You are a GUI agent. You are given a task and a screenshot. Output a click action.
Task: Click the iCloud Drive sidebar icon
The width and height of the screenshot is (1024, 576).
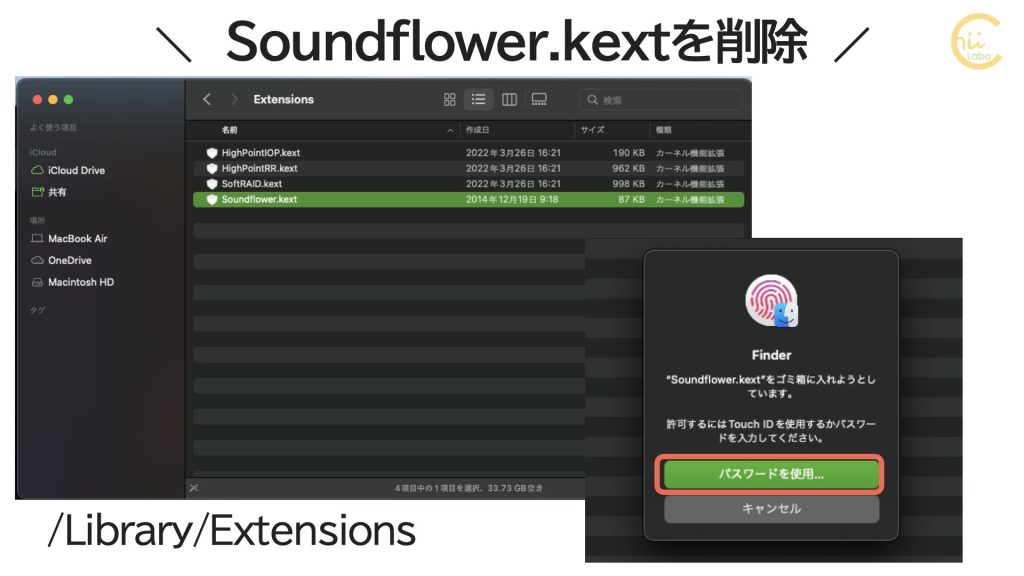point(36,170)
